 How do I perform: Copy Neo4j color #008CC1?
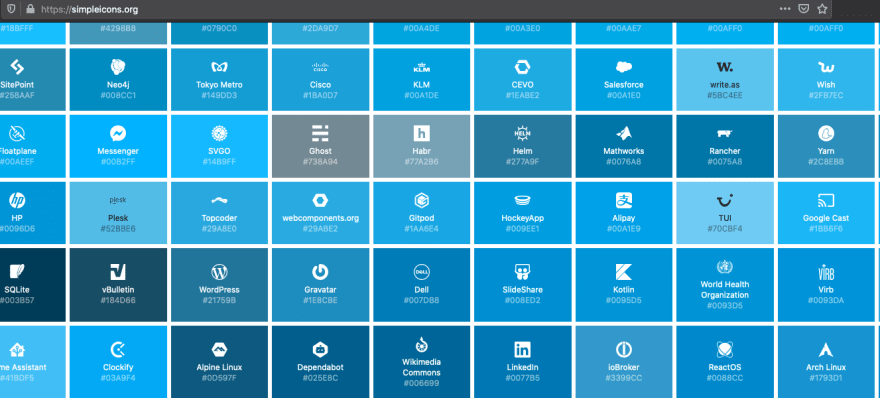coord(118,95)
